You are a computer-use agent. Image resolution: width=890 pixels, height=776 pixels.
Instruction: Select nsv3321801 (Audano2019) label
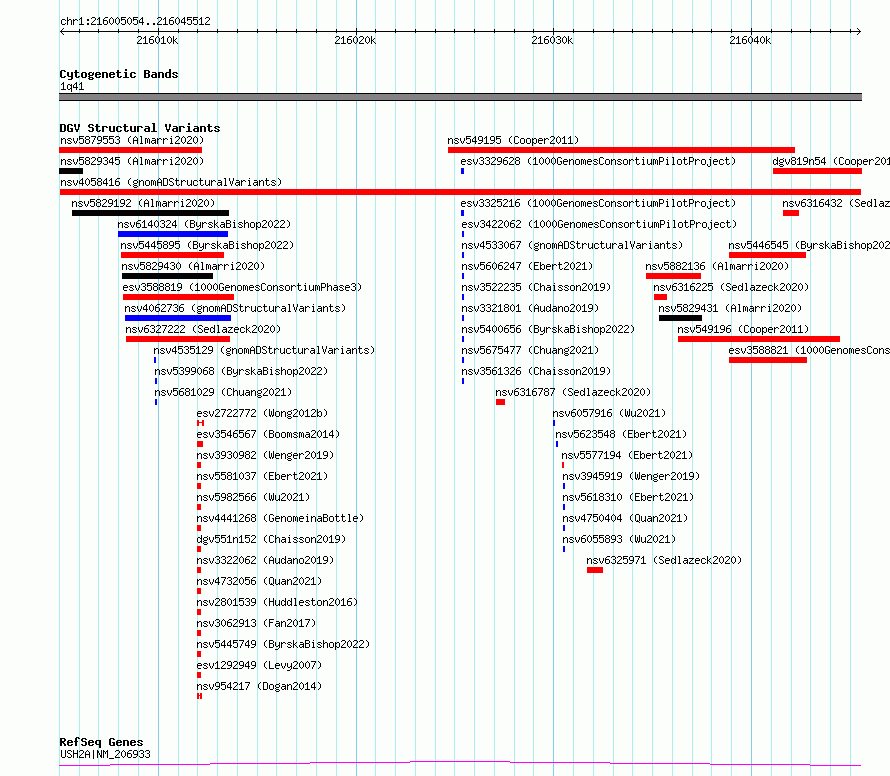click(530, 308)
